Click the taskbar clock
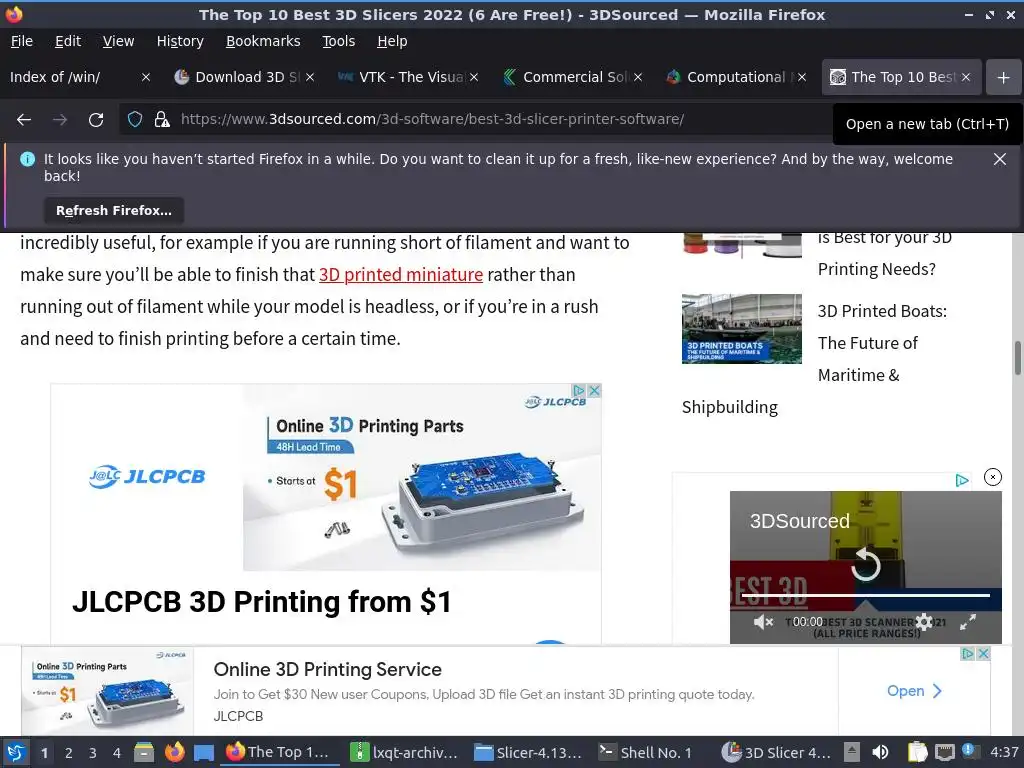The width and height of the screenshot is (1024, 768). 1004,753
